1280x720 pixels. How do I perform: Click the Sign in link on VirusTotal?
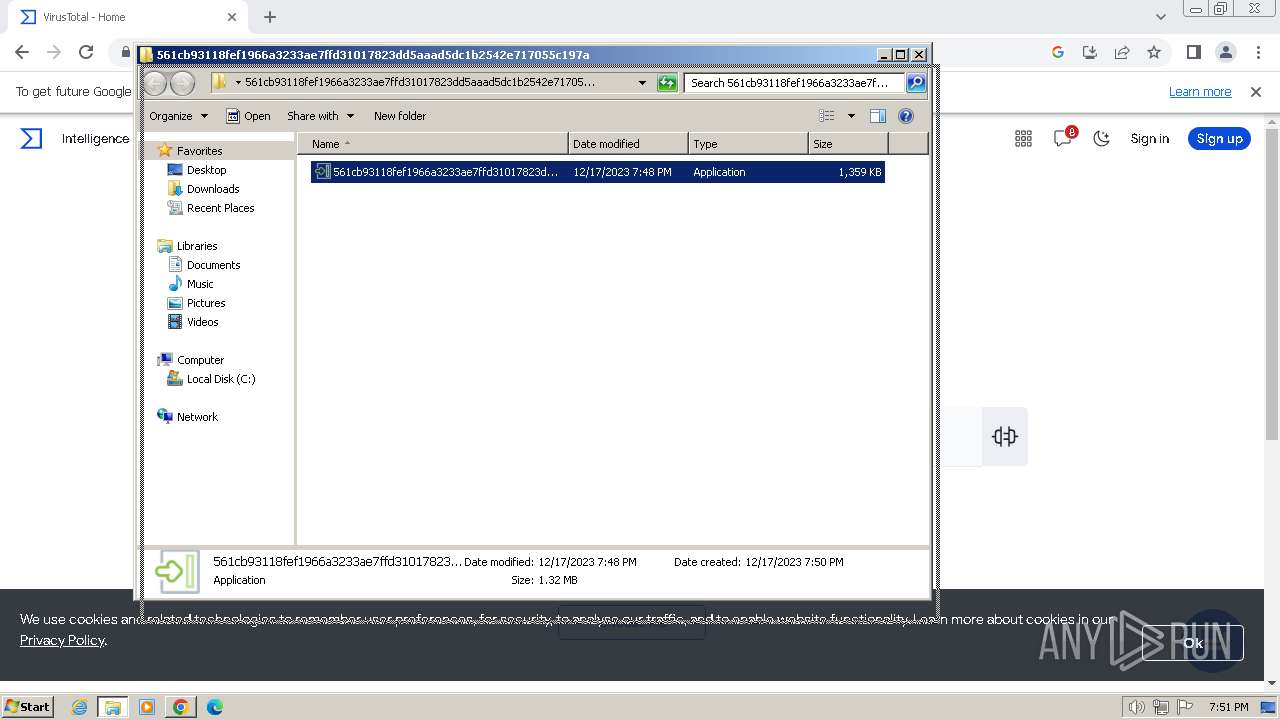(x=1149, y=139)
